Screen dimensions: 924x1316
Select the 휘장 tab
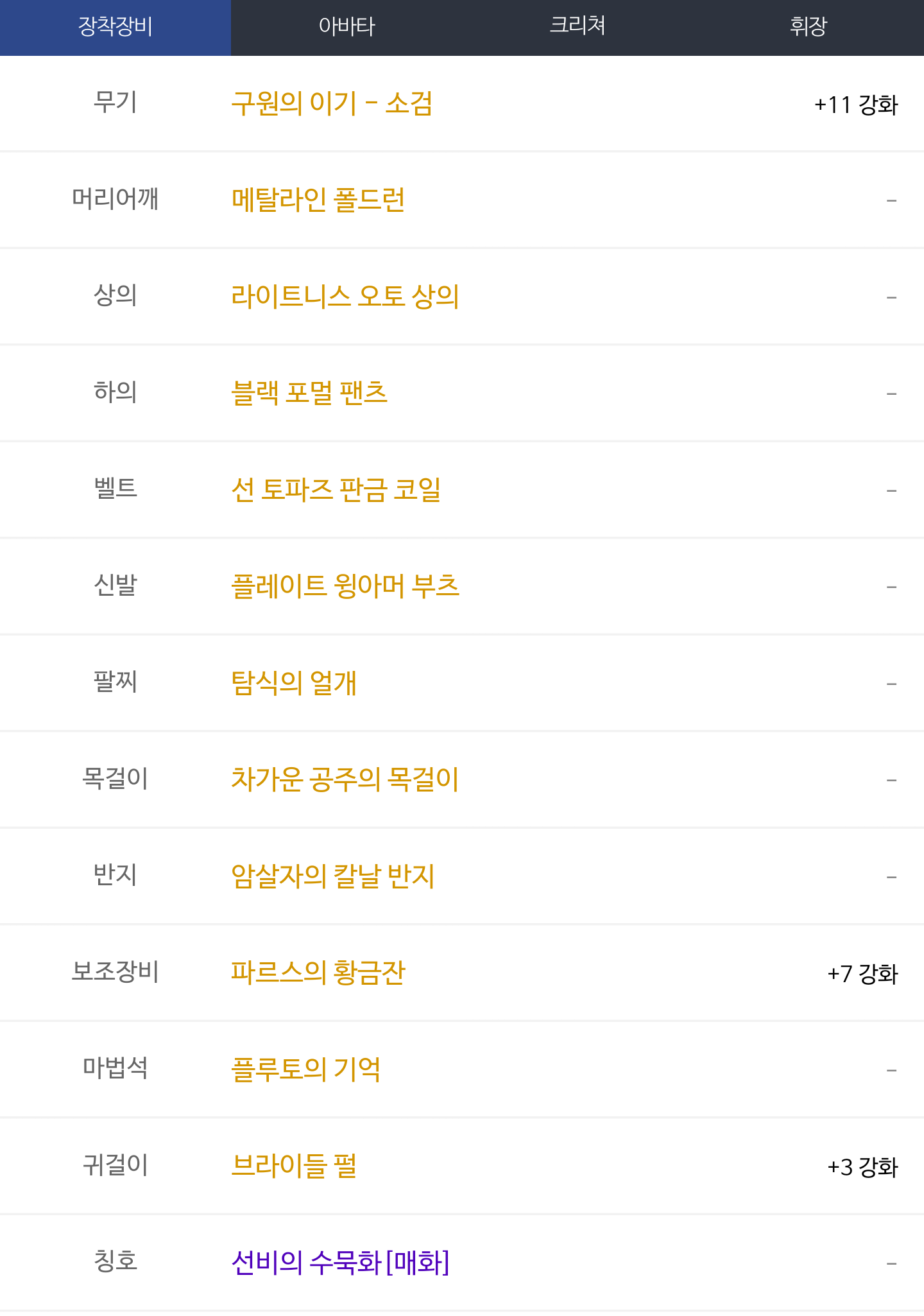[809, 27]
